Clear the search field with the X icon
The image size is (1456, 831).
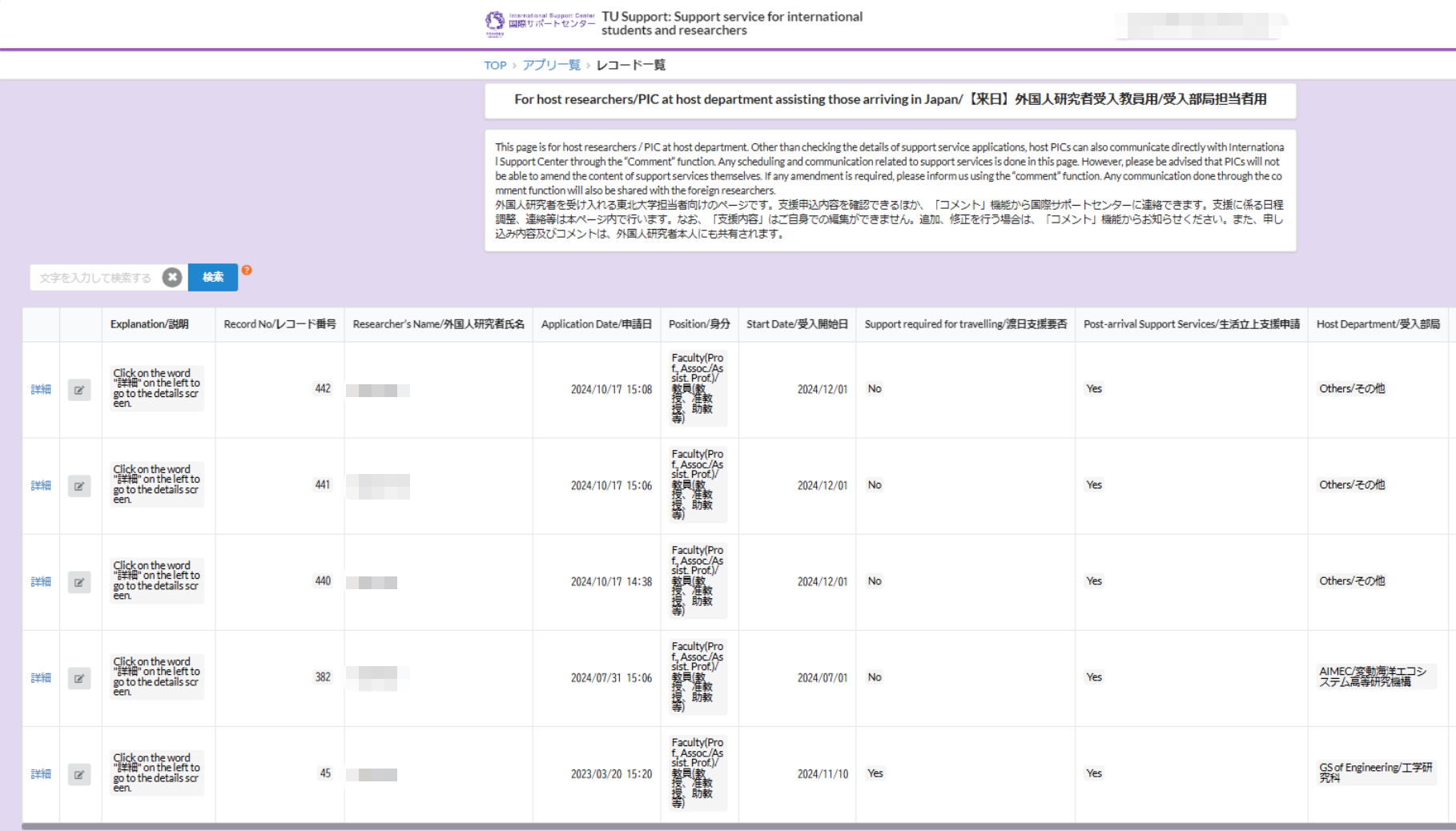pos(172,277)
